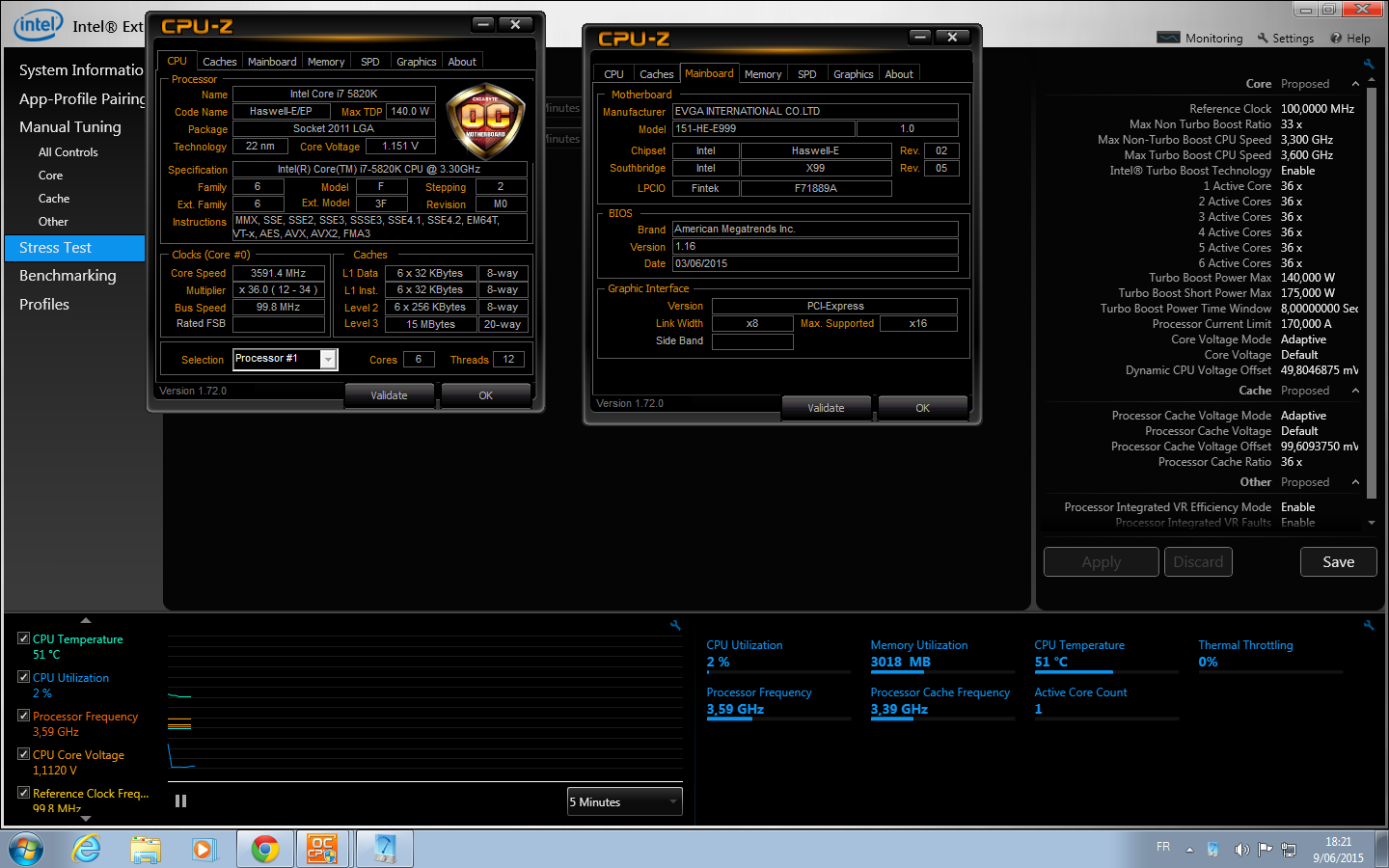Click the volume speaker icon in the system tray

click(1241, 850)
